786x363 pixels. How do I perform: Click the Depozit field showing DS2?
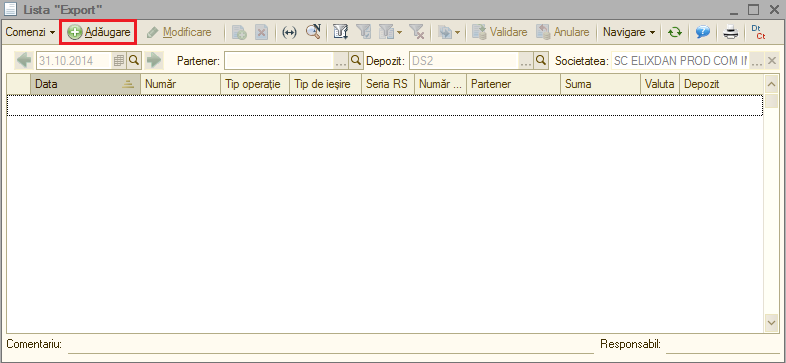[464, 61]
